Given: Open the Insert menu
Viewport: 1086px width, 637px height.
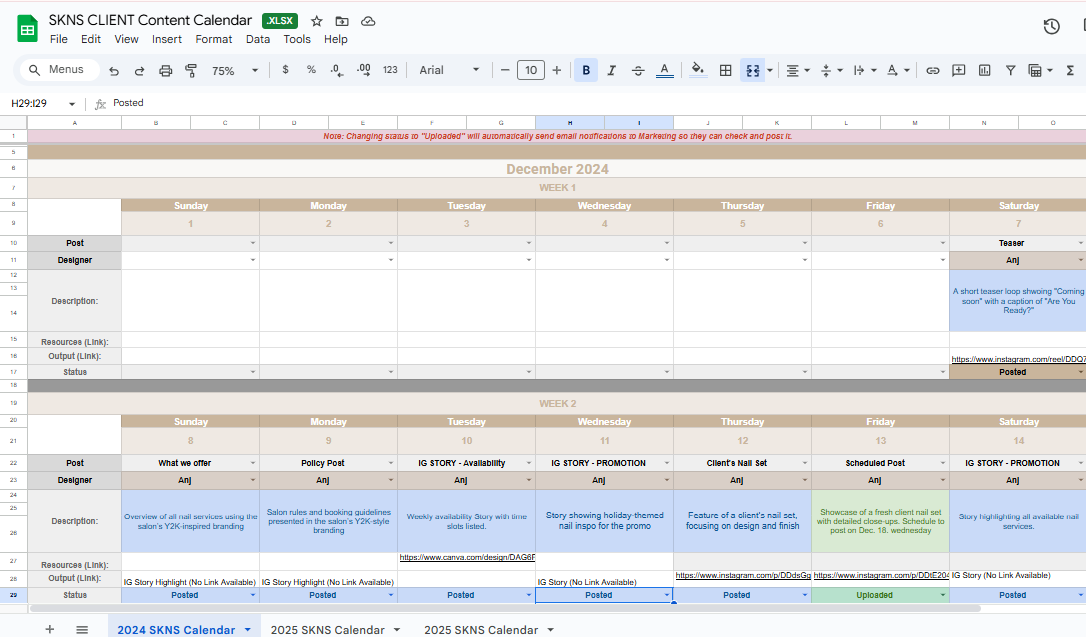Looking at the screenshot, I should [167, 39].
